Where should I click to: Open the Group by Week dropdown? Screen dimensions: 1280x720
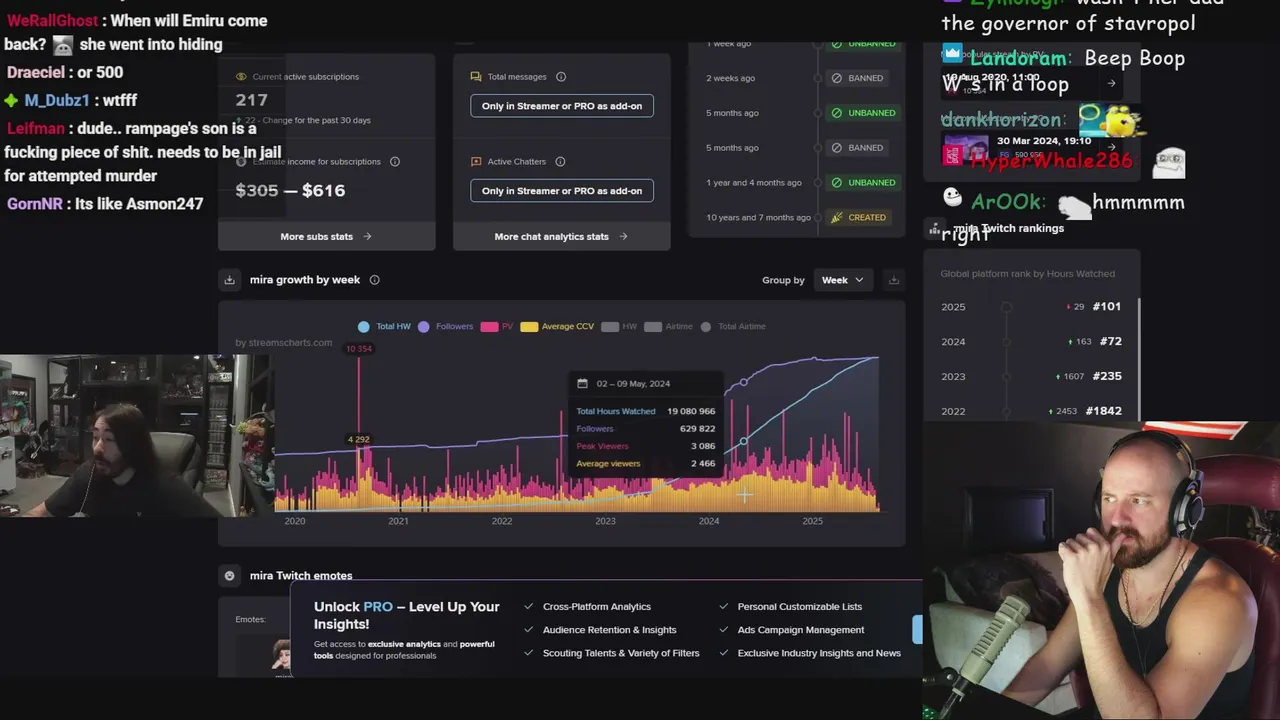coord(842,280)
